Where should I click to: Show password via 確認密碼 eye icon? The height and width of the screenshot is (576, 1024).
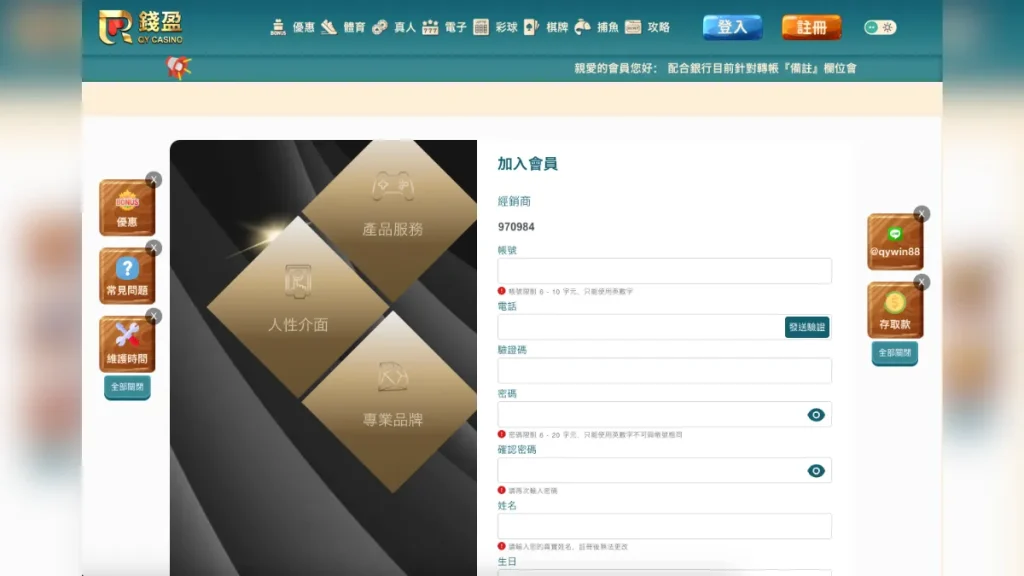[816, 471]
